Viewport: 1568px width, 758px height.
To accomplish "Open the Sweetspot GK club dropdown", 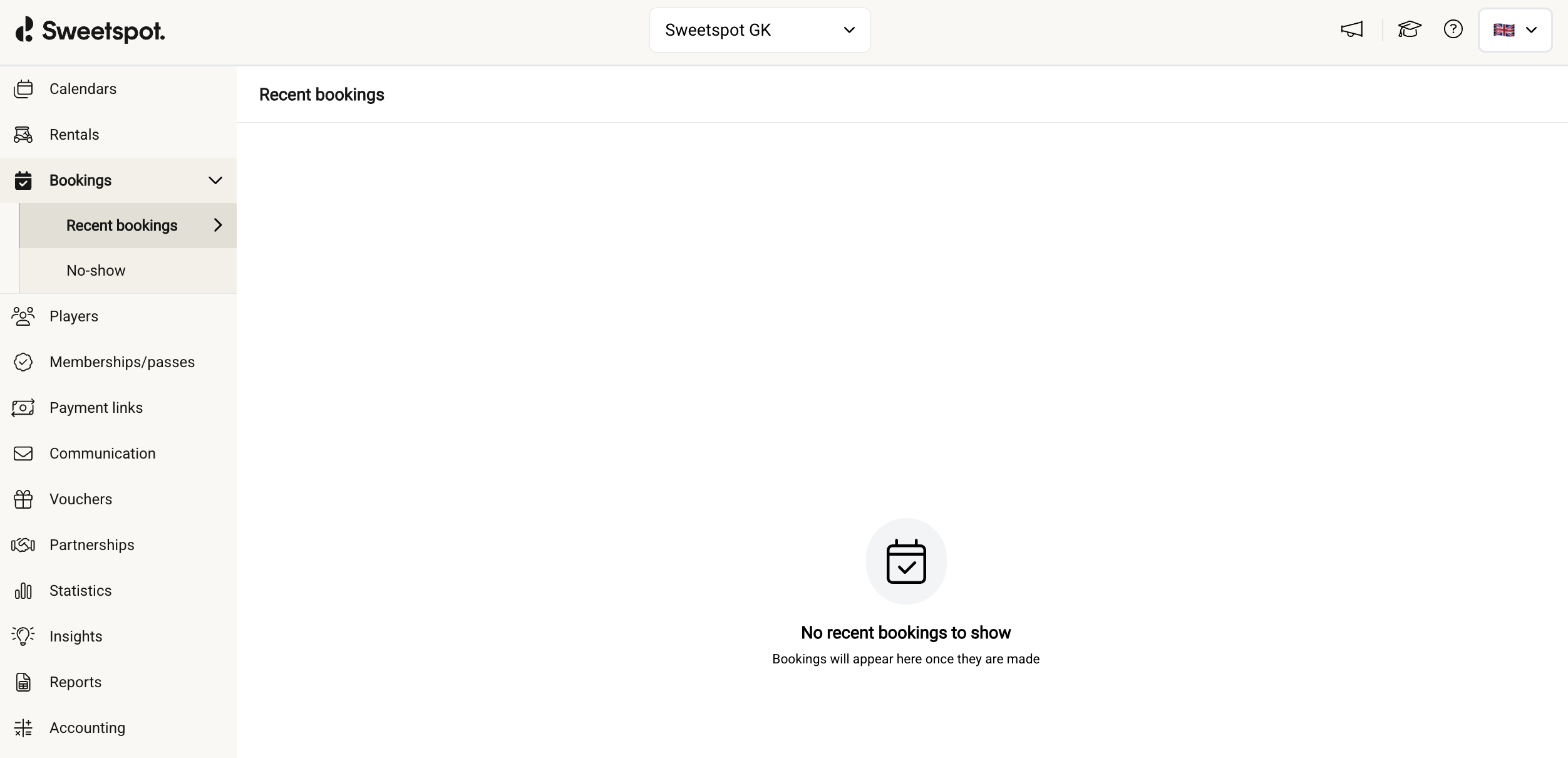I will tap(760, 30).
